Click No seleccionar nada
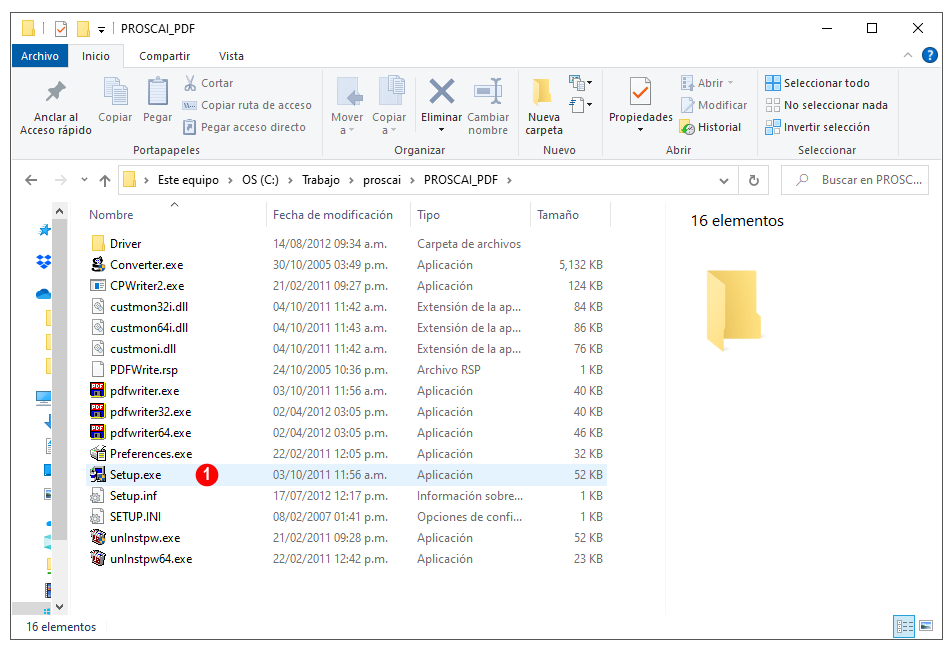Screen dimensions: 950x647 (x=826, y=105)
